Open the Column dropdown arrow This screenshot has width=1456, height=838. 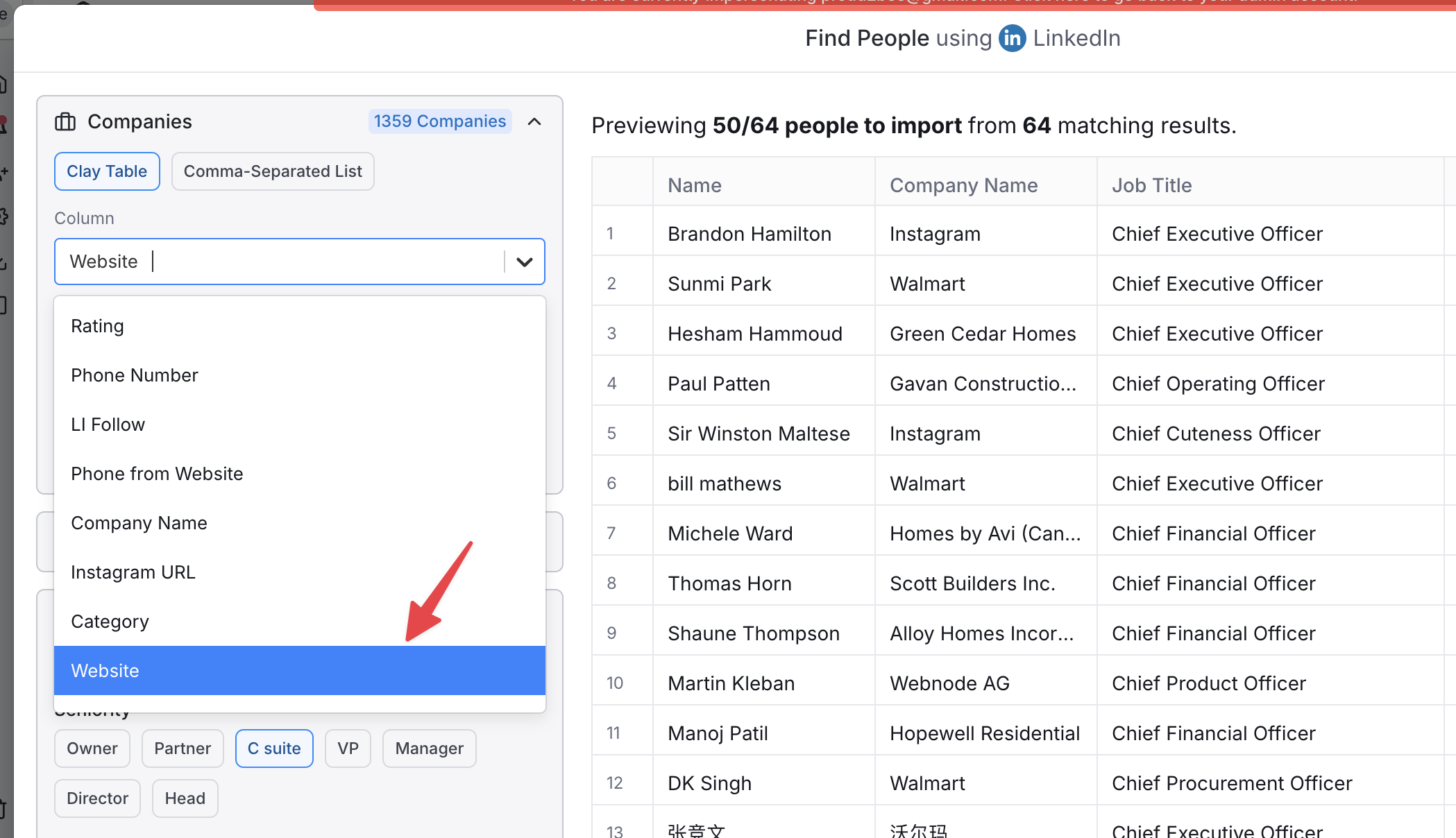coord(525,262)
